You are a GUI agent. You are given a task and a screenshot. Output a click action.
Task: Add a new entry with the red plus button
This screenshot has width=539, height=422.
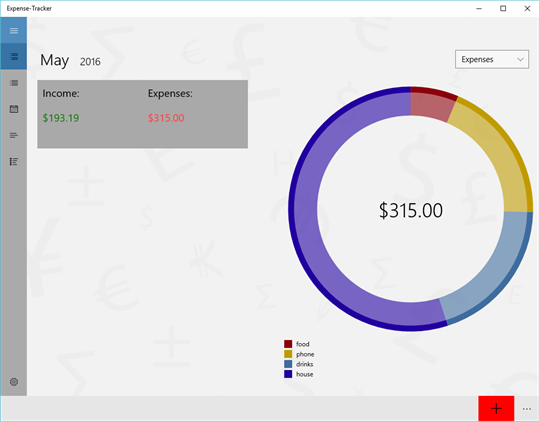(496, 409)
